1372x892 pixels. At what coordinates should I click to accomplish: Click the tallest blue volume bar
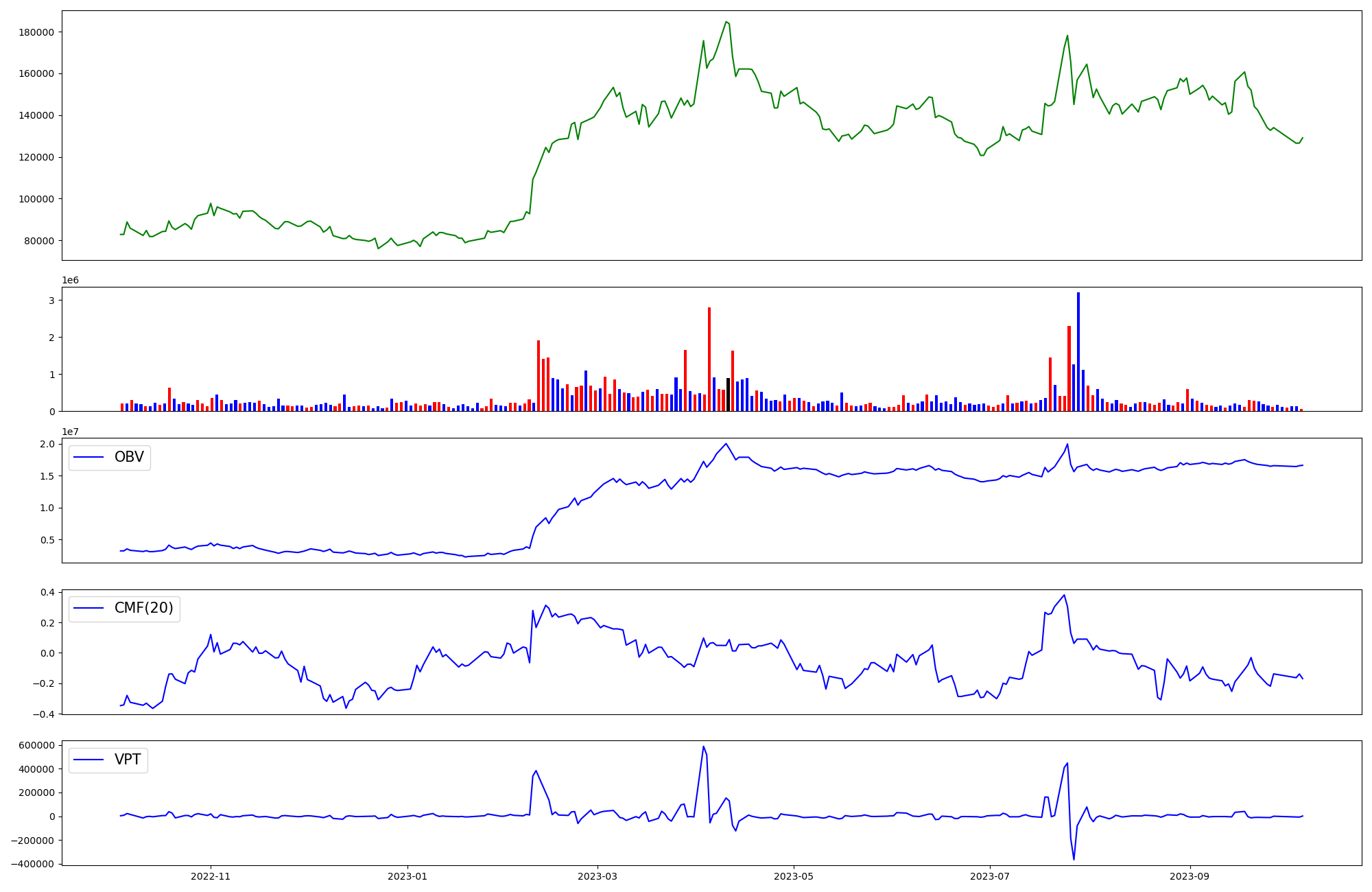tap(1078, 352)
